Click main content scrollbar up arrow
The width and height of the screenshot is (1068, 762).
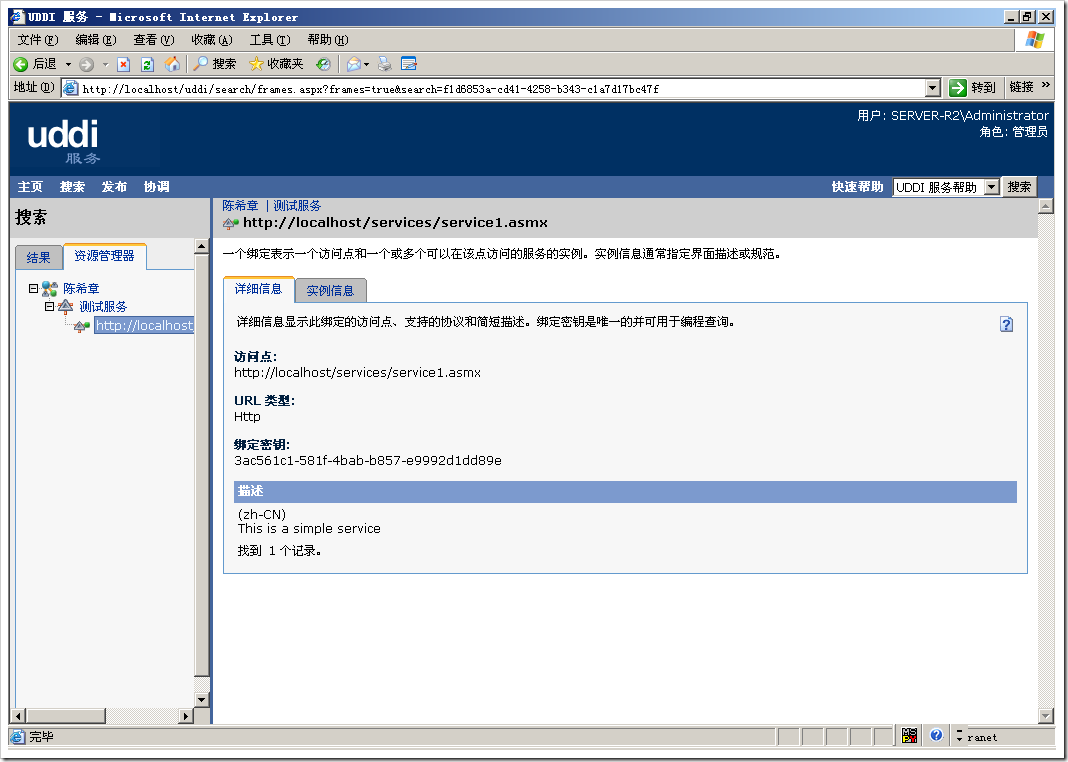tap(1046, 206)
